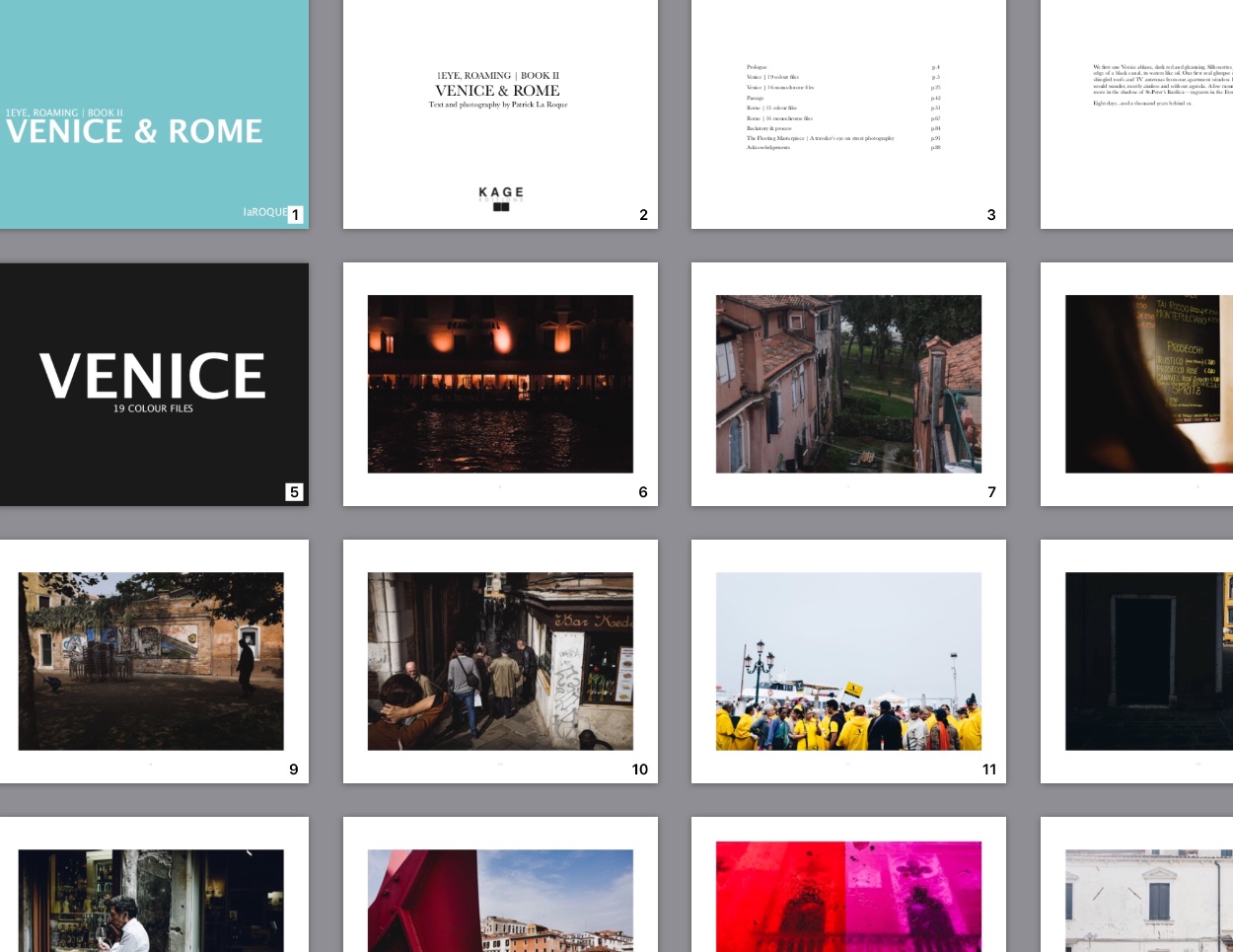The width and height of the screenshot is (1233, 952).
Task: Click the '19 COLOUR FILES' subtitle
Action: point(153,408)
